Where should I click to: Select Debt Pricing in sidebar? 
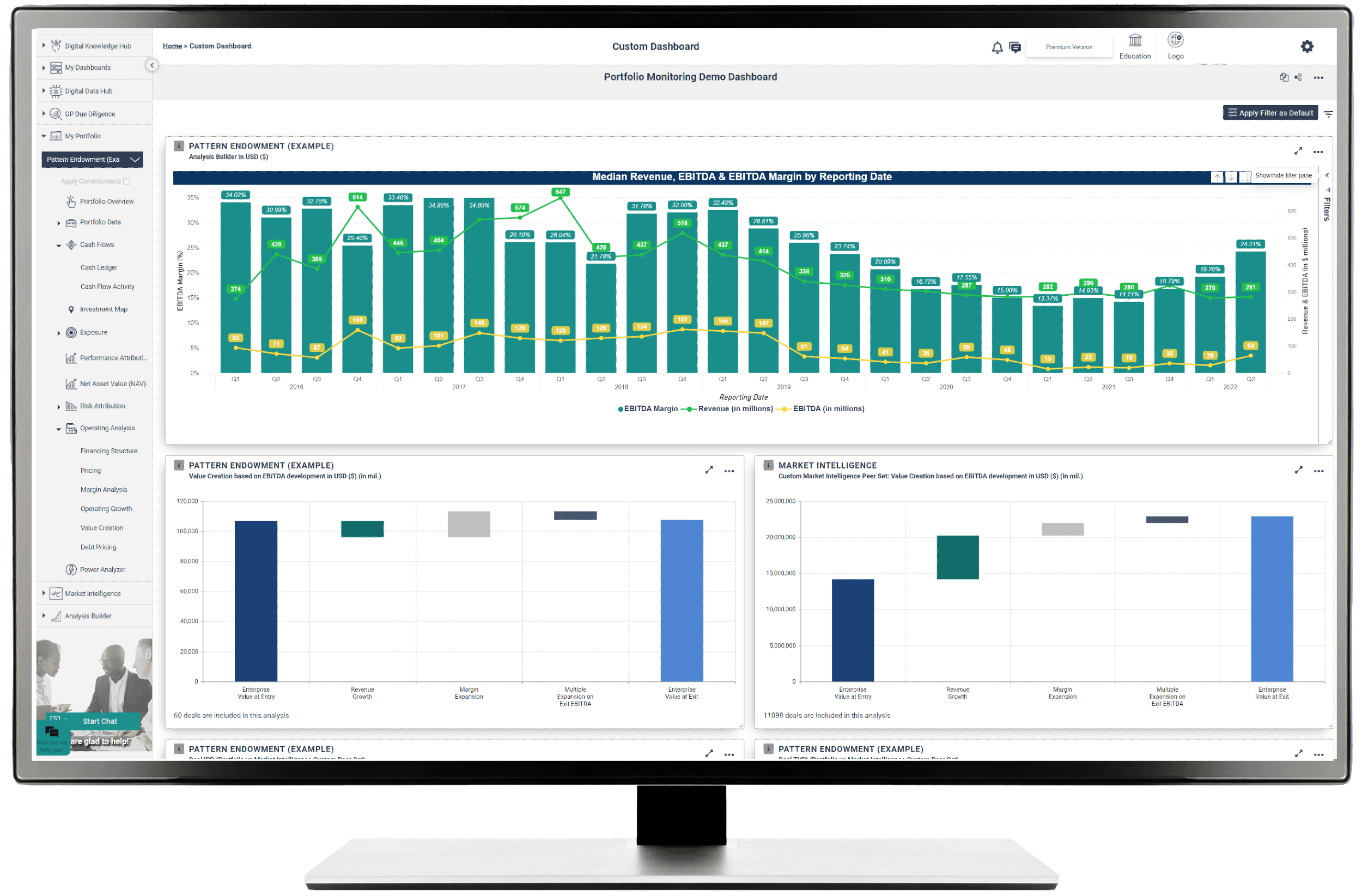98,547
